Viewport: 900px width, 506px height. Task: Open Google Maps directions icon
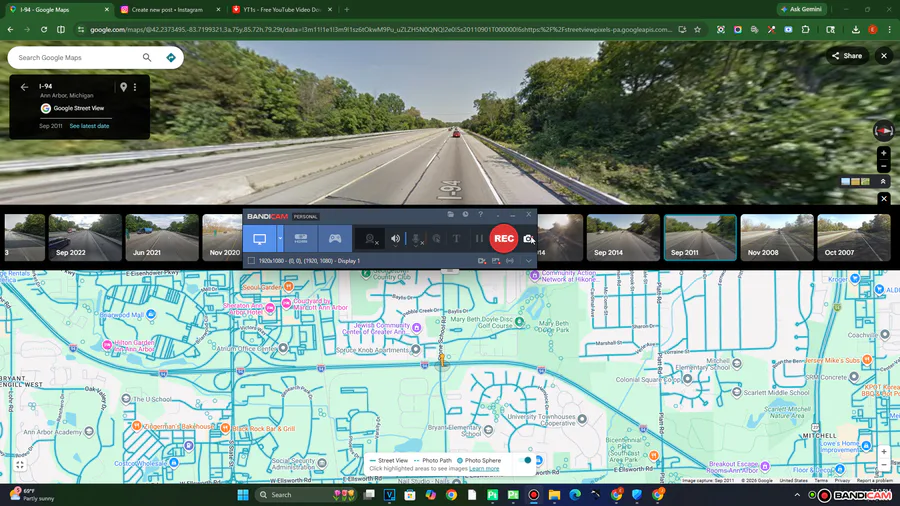[x=170, y=57]
